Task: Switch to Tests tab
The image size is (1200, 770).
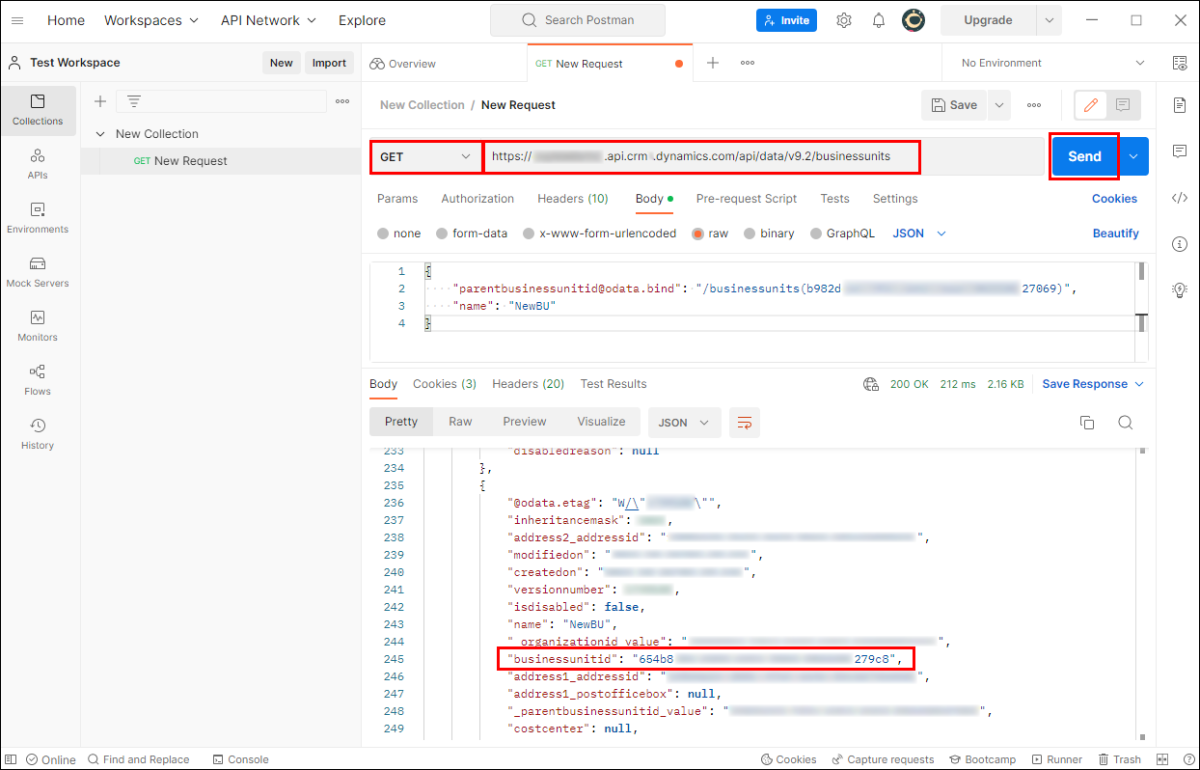Action: (x=835, y=199)
